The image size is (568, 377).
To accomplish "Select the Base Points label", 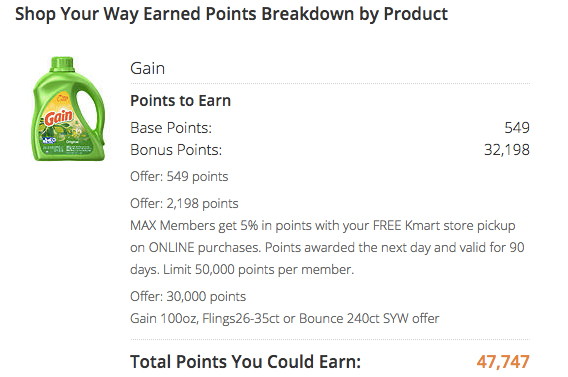I will point(171,128).
